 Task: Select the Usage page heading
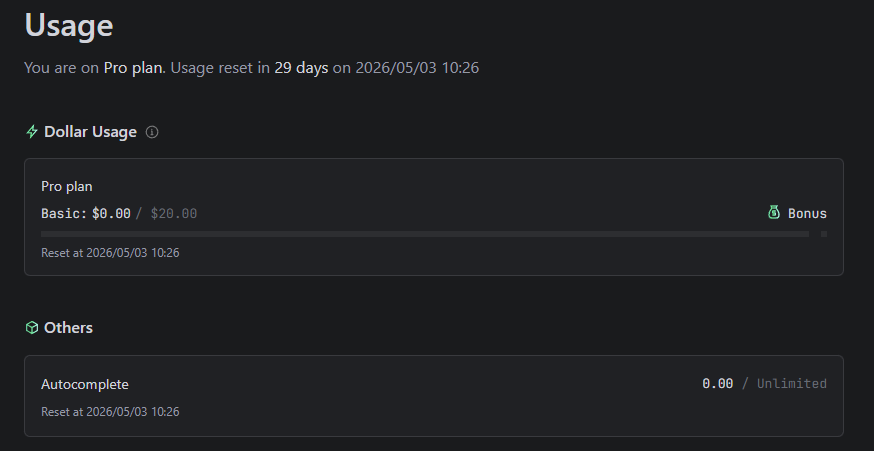(69, 25)
